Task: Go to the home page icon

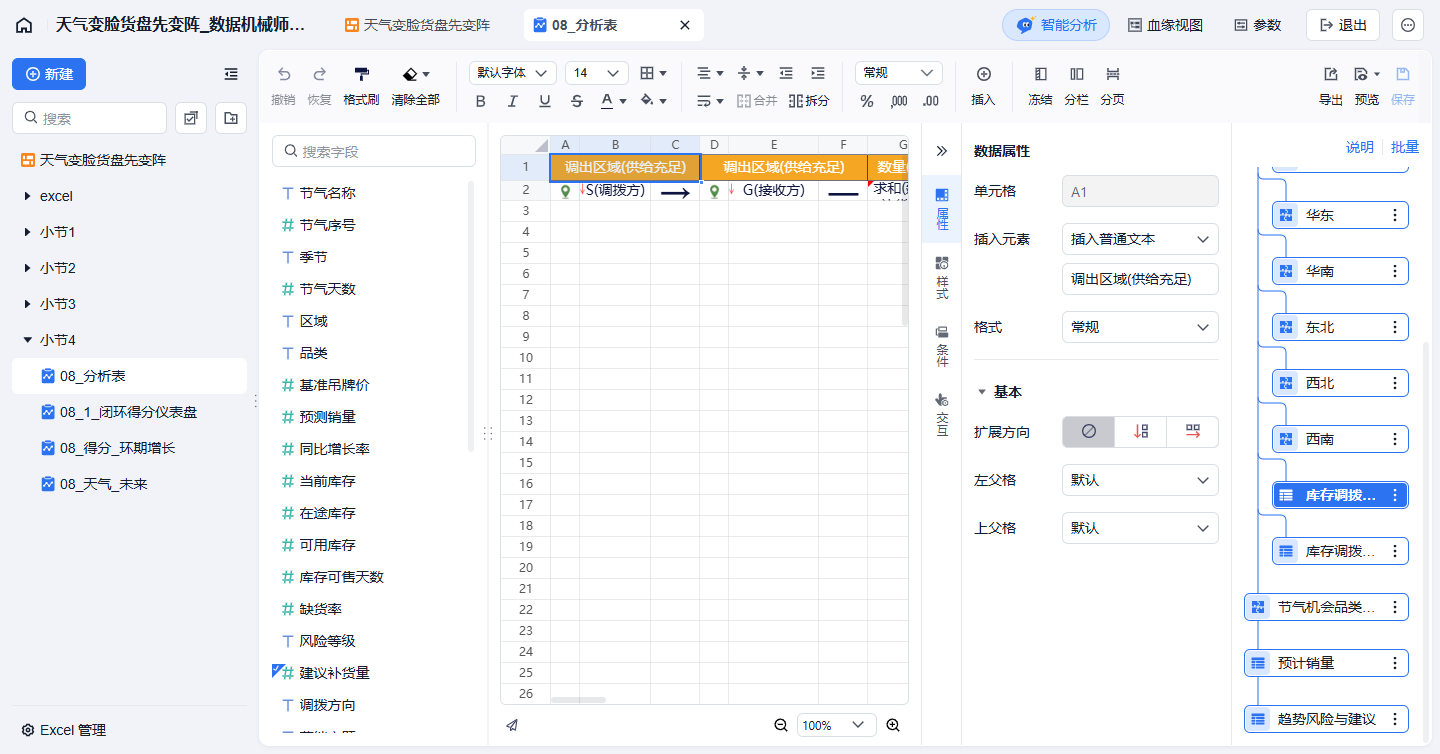Action: [24, 25]
